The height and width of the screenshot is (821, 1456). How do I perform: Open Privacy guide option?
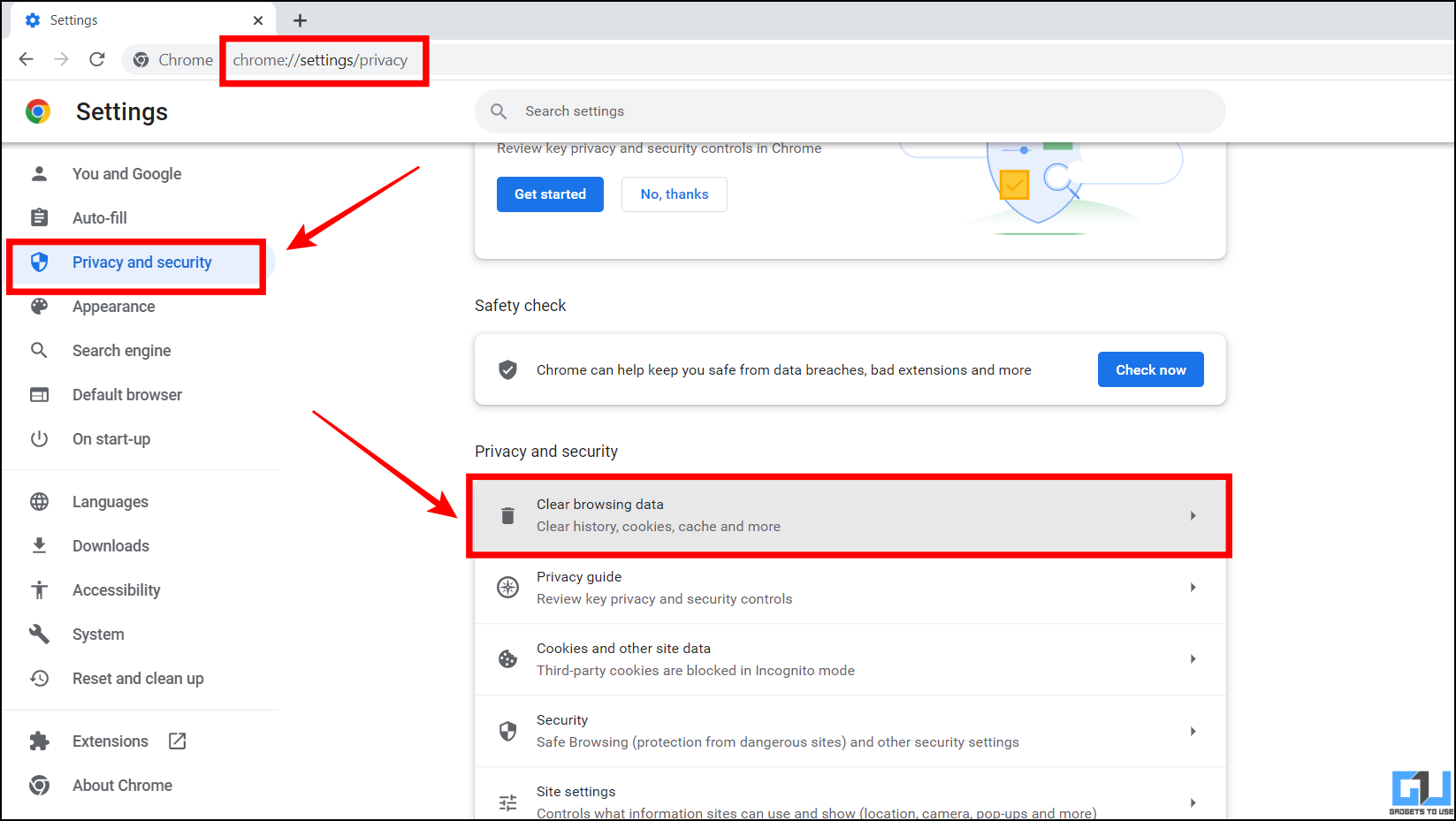[850, 587]
